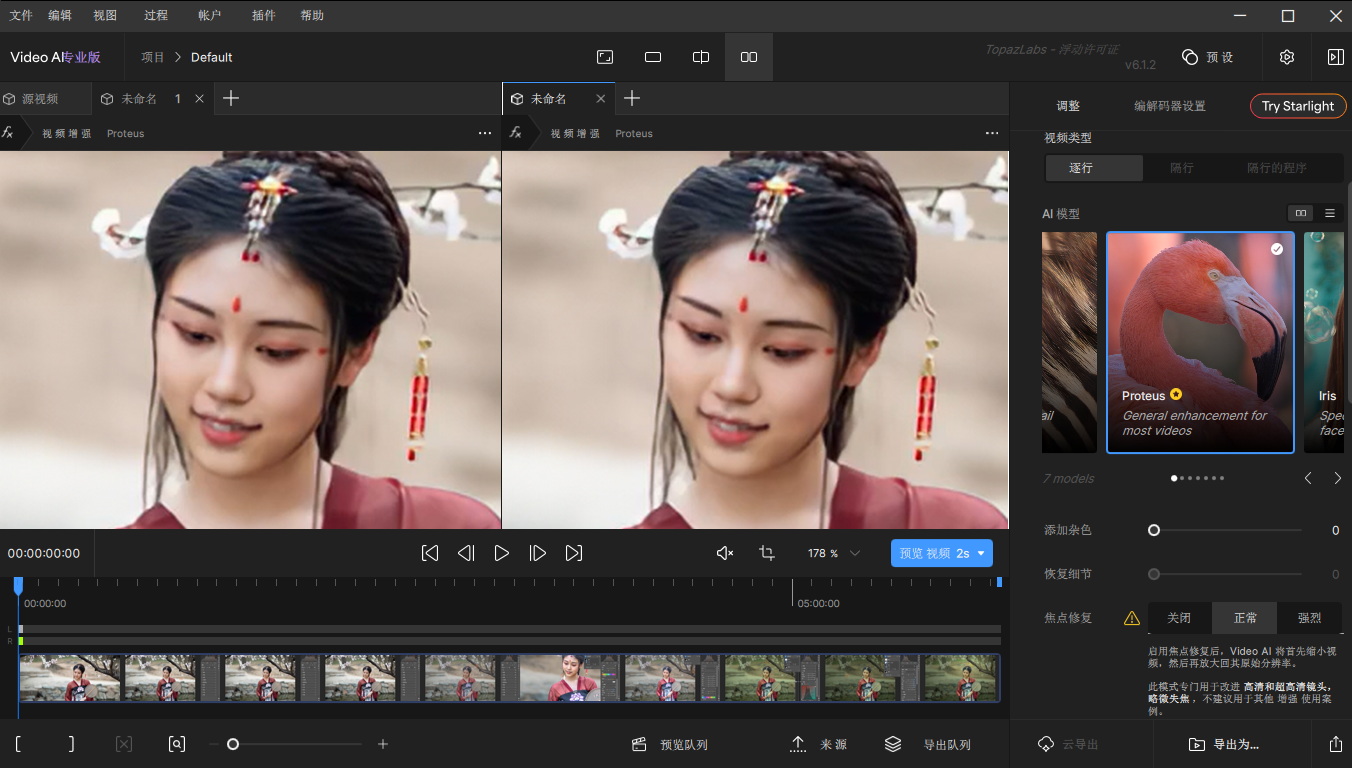Set trim end bracket
The width and height of the screenshot is (1352, 768).
[71, 744]
